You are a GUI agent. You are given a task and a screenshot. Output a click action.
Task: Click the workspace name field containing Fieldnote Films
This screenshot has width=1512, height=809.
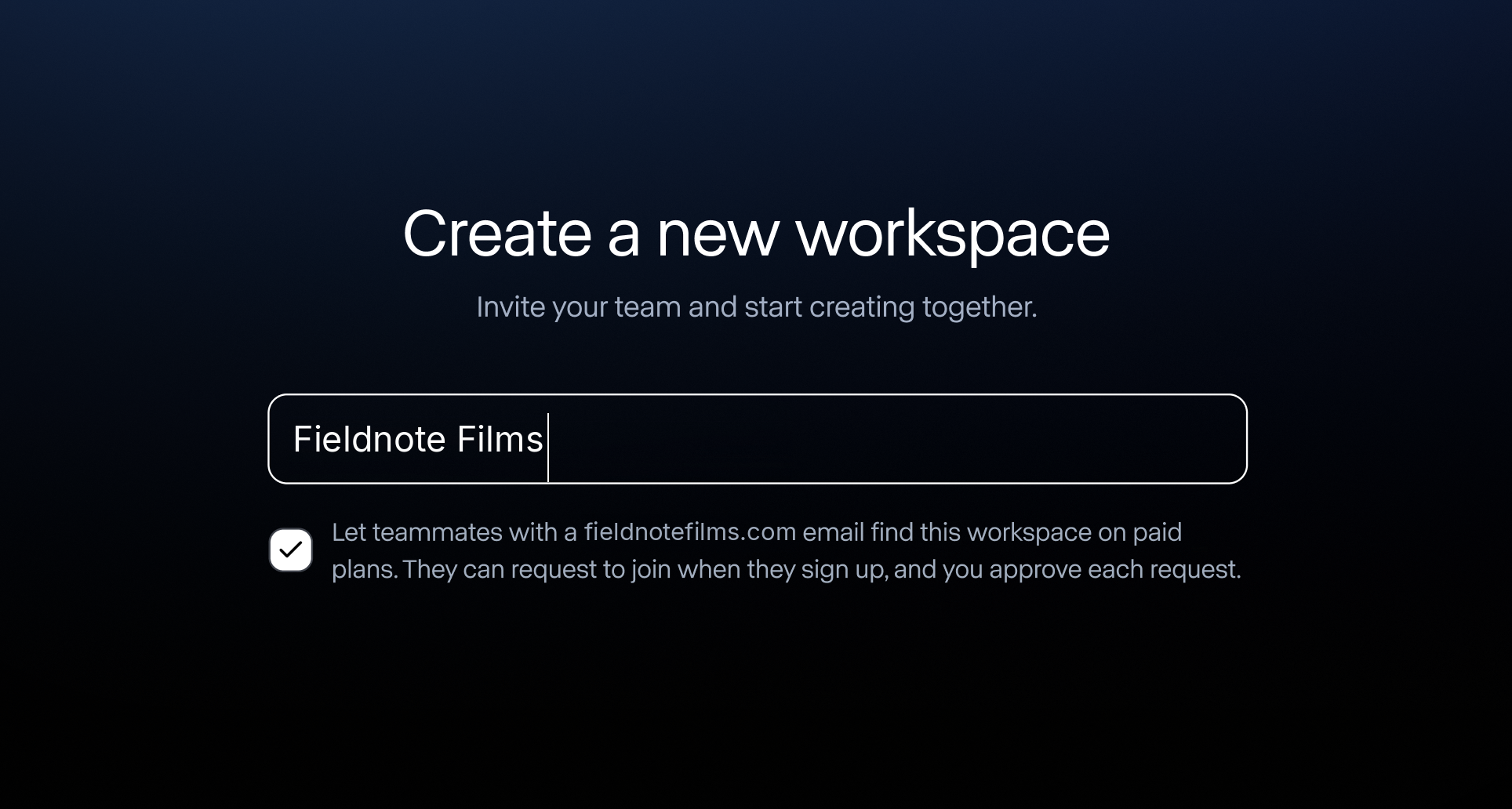click(757, 439)
